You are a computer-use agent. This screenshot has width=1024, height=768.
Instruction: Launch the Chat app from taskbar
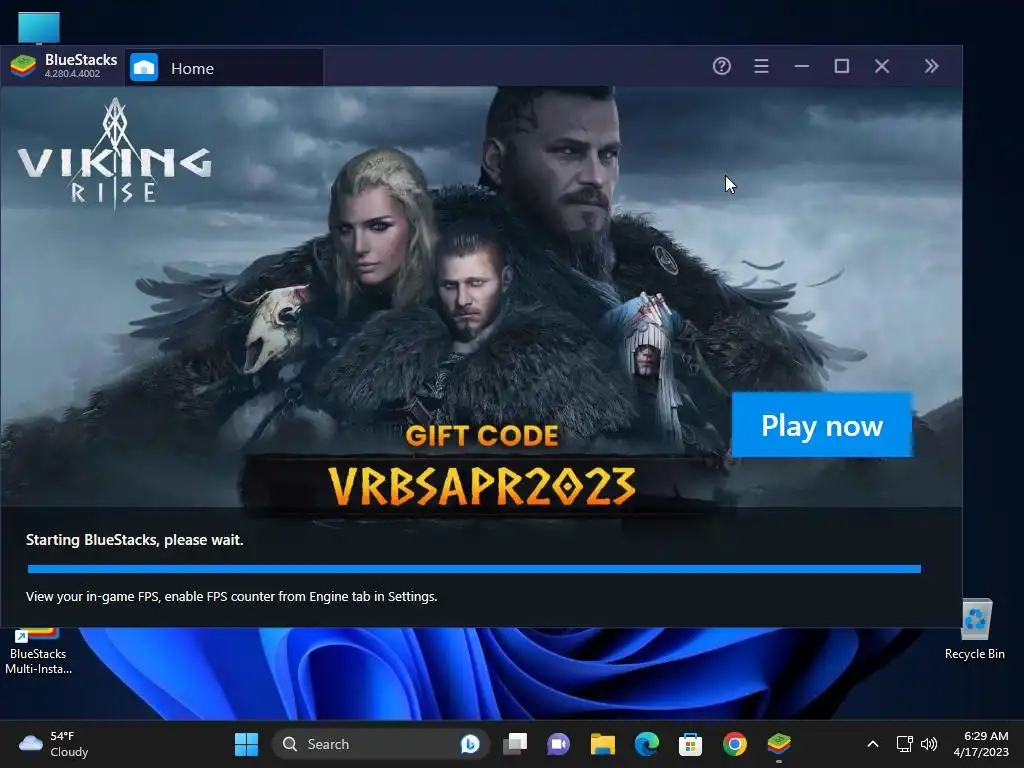click(558, 744)
